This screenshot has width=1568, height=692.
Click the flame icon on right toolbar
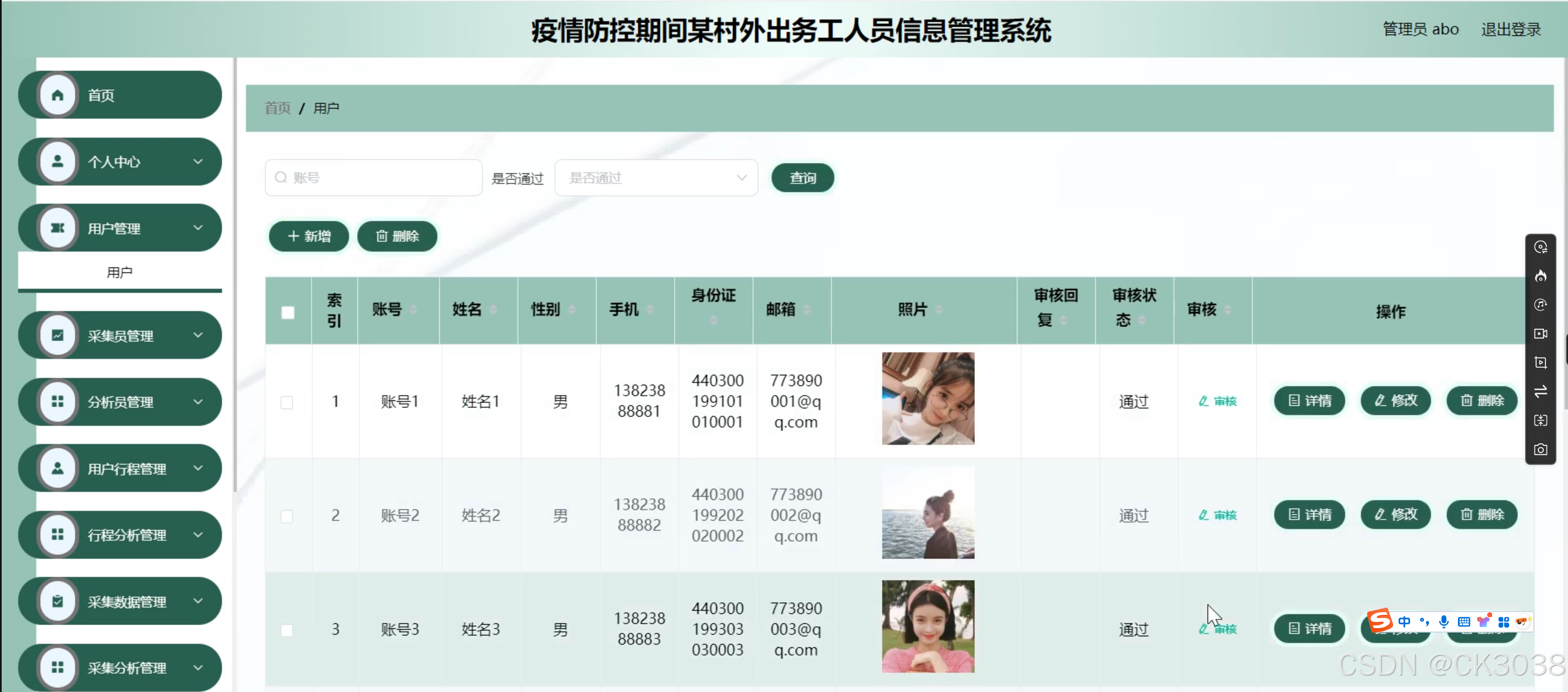(x=1540, y=276)
